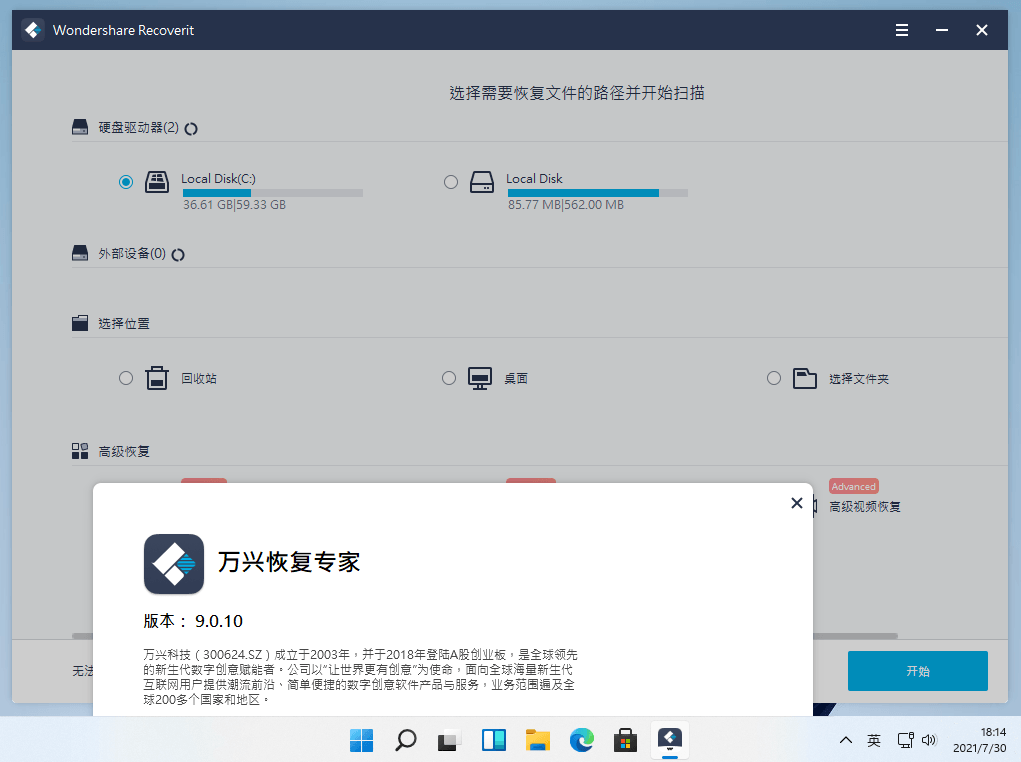
Task: Open File Explorer from the taskbar
Action: click(537, 741)
